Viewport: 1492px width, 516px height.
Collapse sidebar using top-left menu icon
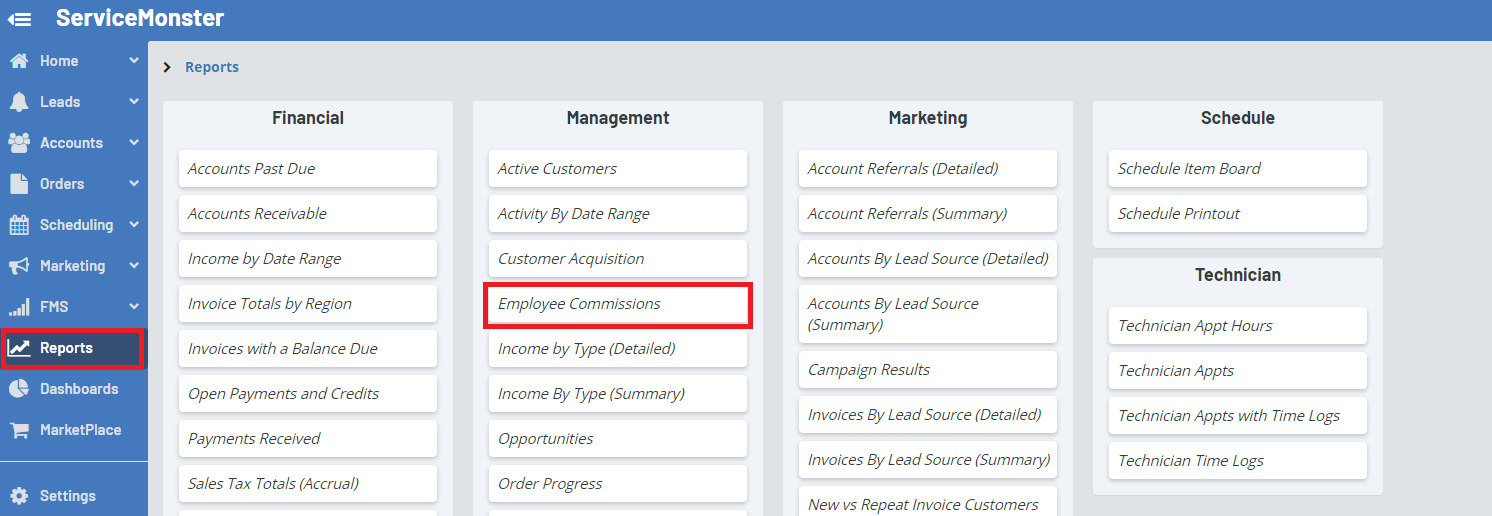(x=20, y=19)
